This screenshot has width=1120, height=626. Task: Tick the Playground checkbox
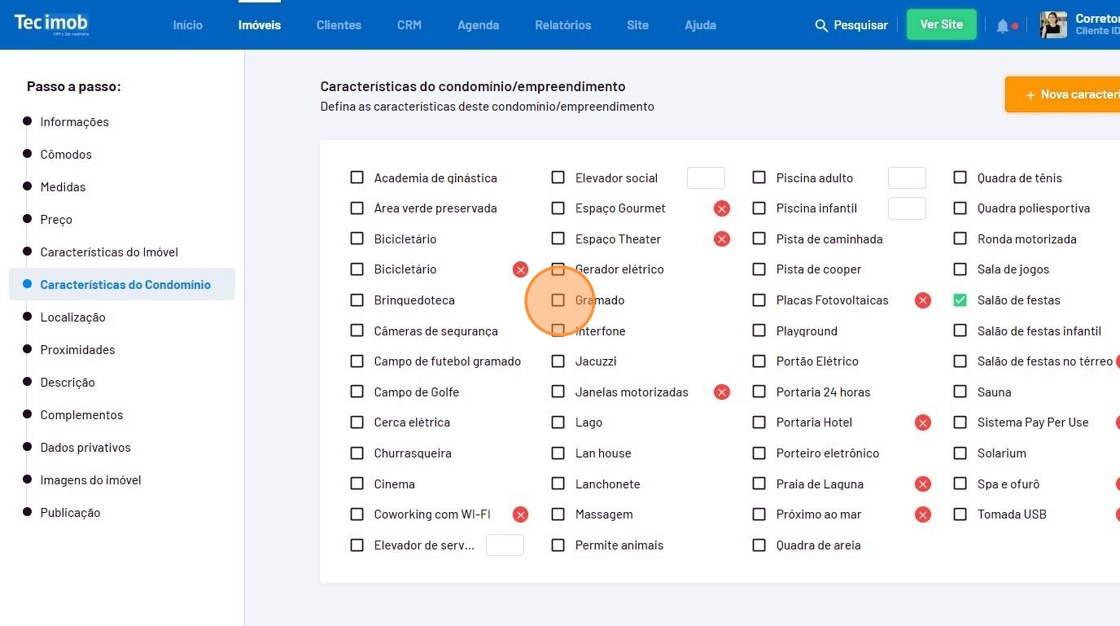pos(759,331)
